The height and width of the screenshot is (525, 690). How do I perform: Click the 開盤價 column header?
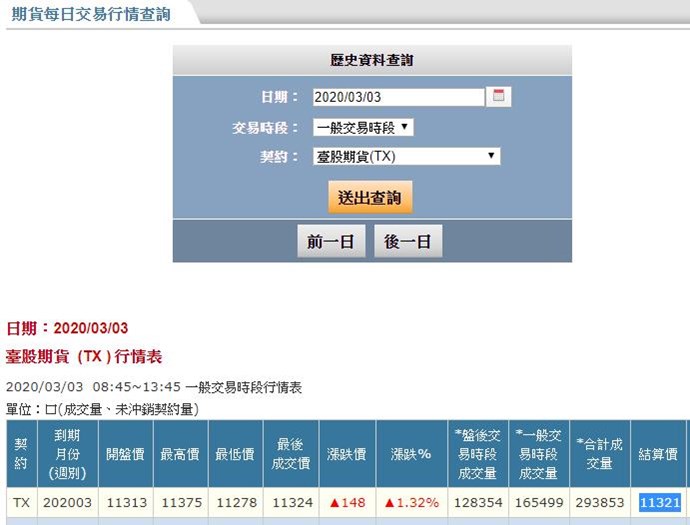click(125, 454)
